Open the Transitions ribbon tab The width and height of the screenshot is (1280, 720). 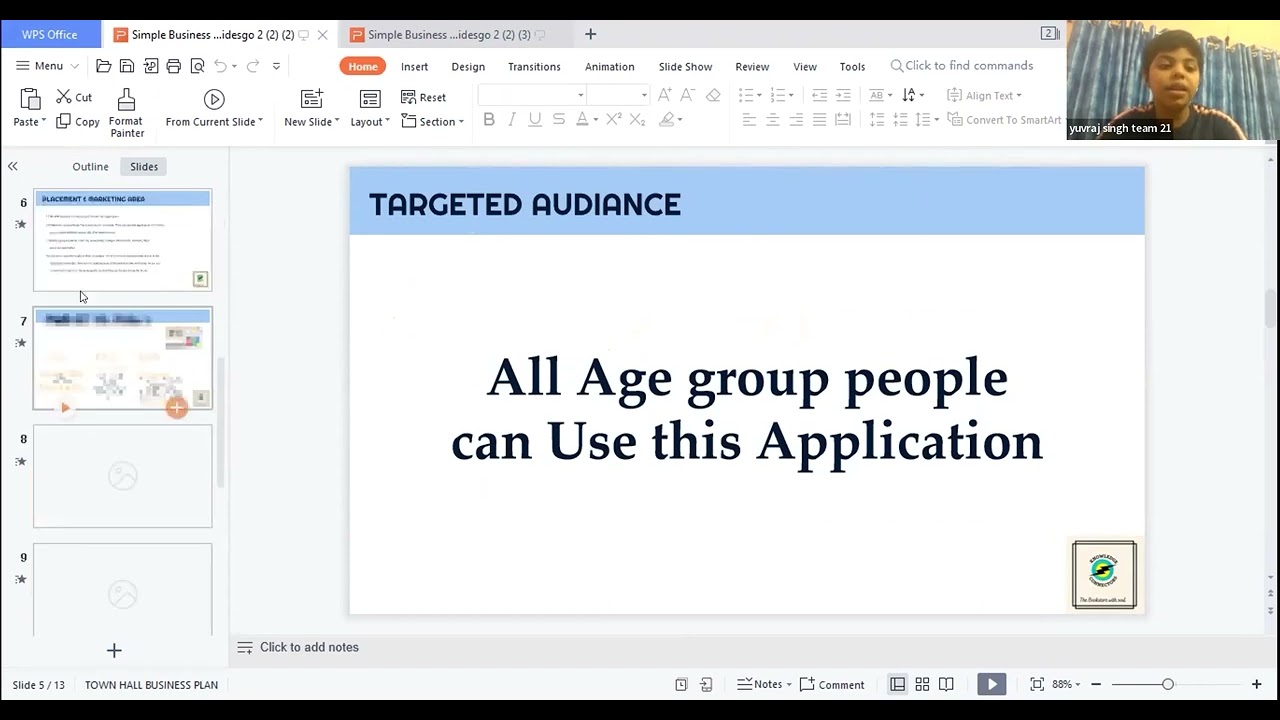click(534, 66)
